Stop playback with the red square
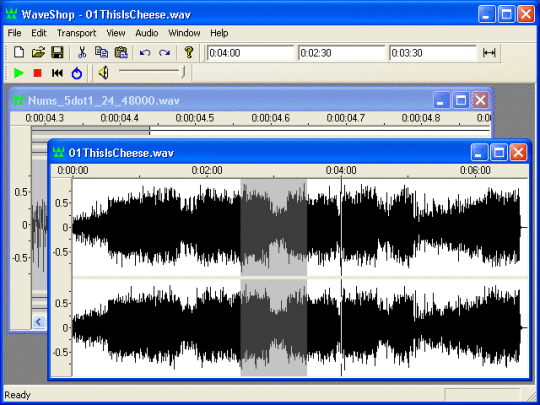 click(38, 73)
